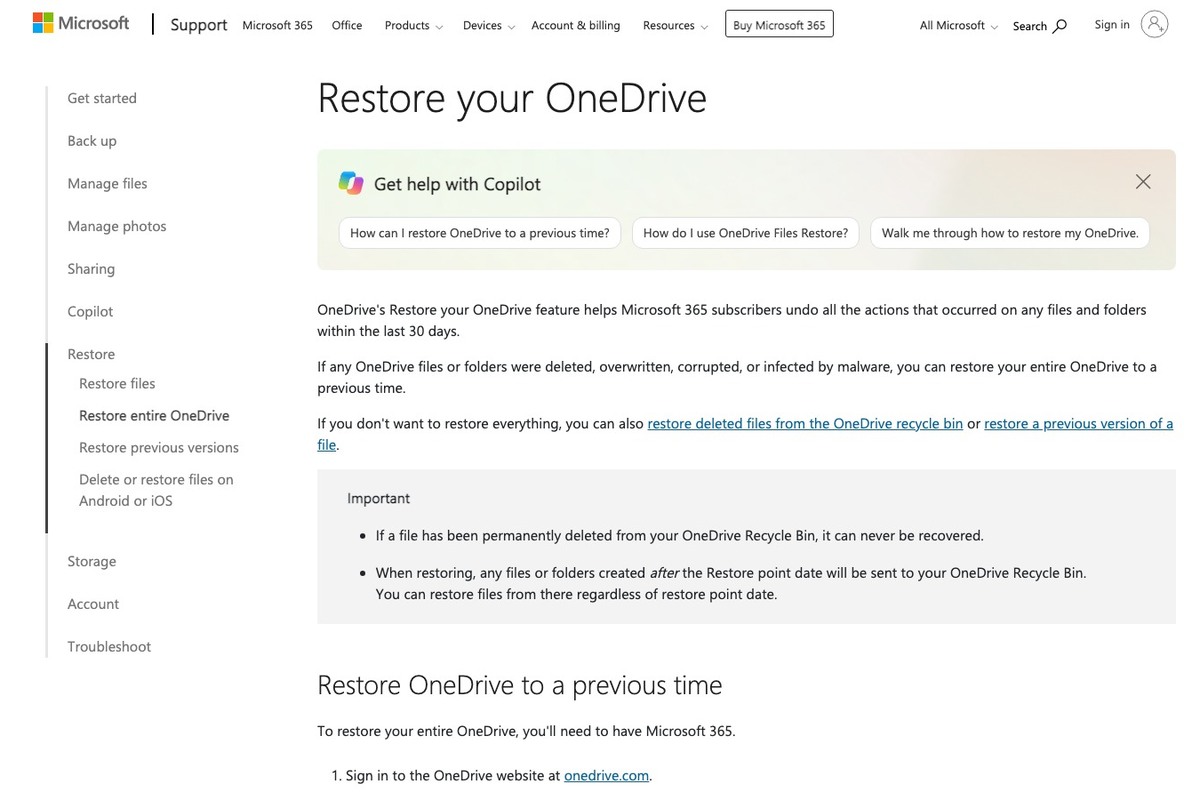
Task: Open Account & billing nav item
Action: (x=575, y=25)
